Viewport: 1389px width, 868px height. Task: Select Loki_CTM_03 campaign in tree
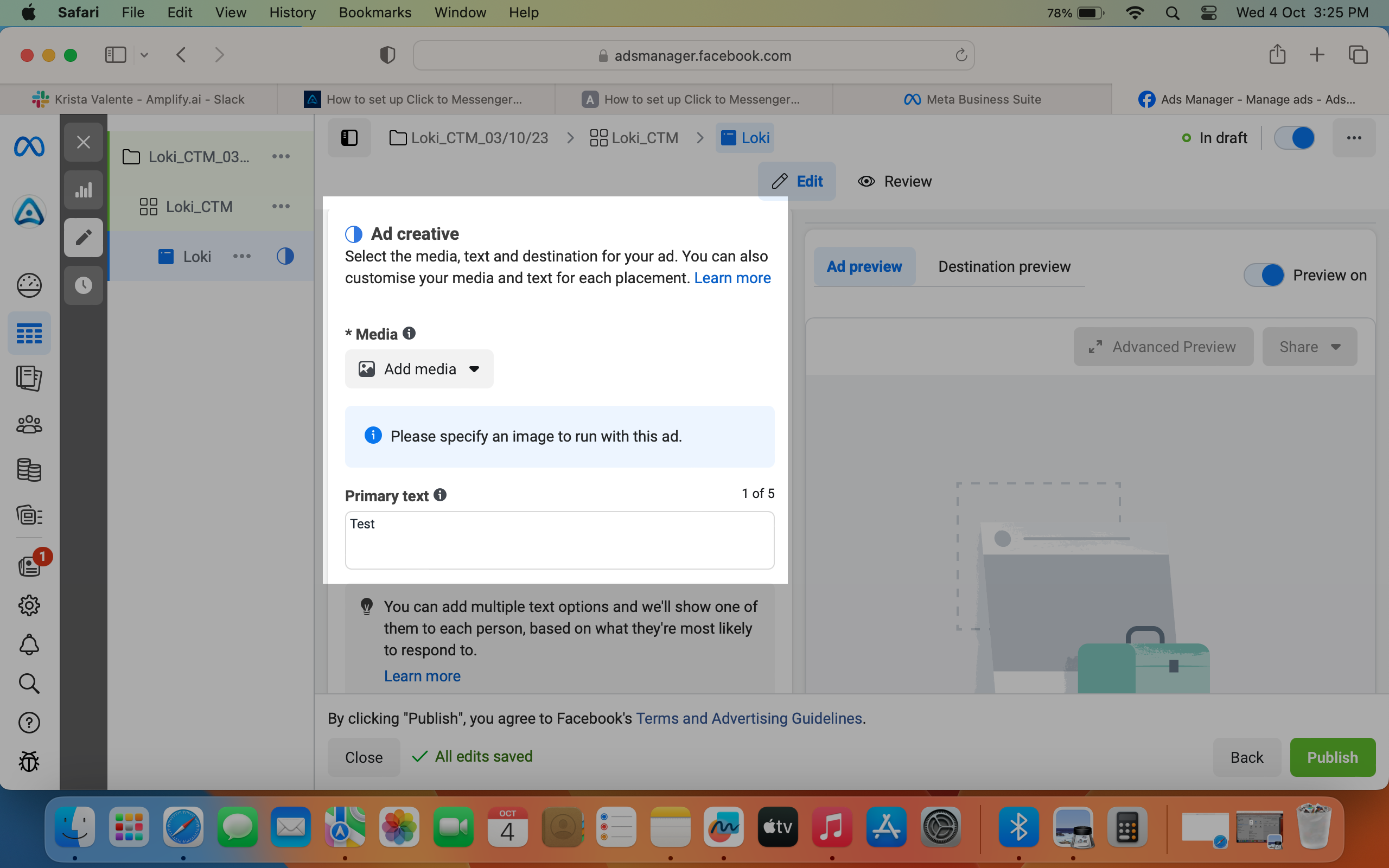pyautogui.click(x=198, y=156)
